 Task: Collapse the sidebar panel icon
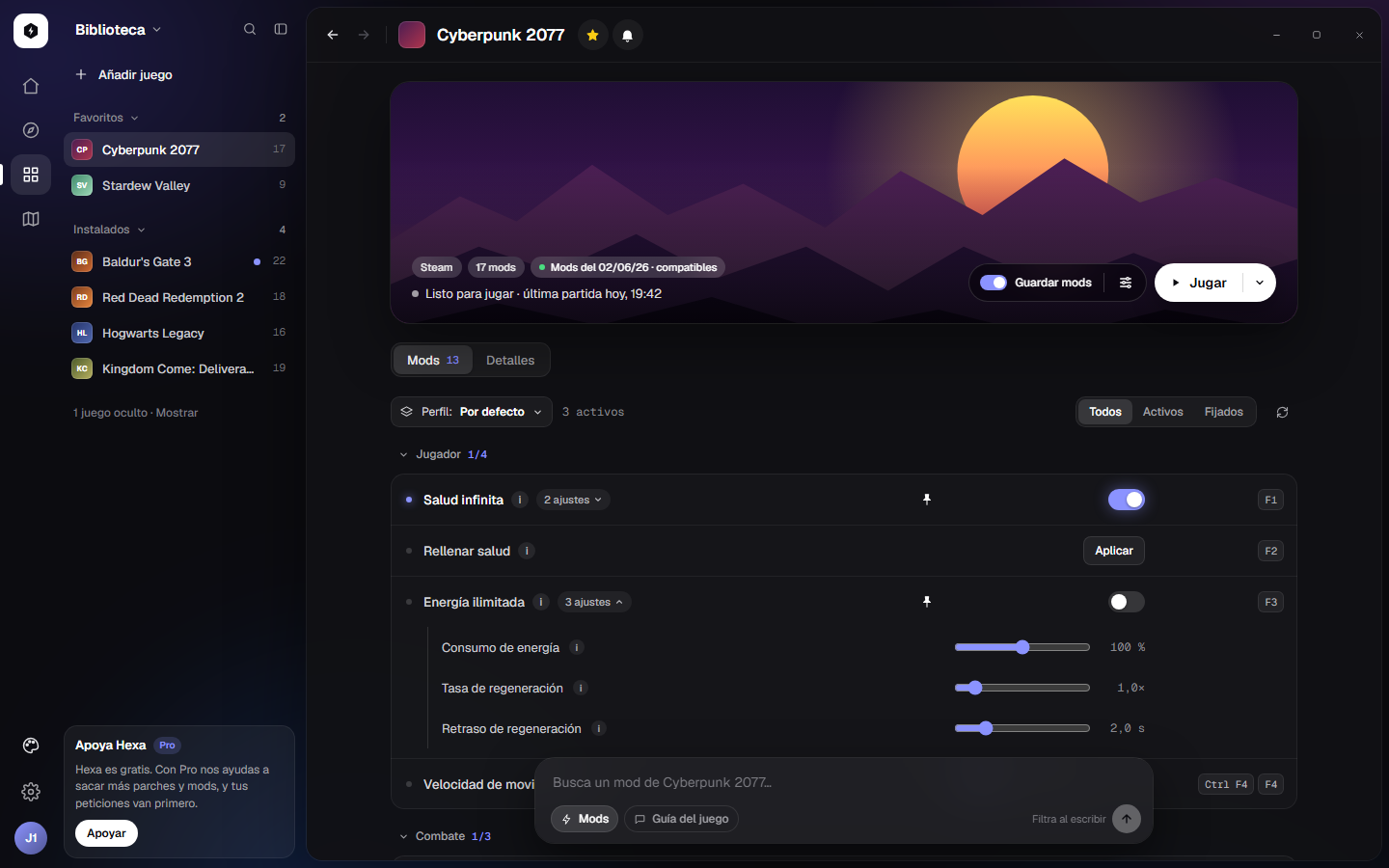(x=281, y=29)
